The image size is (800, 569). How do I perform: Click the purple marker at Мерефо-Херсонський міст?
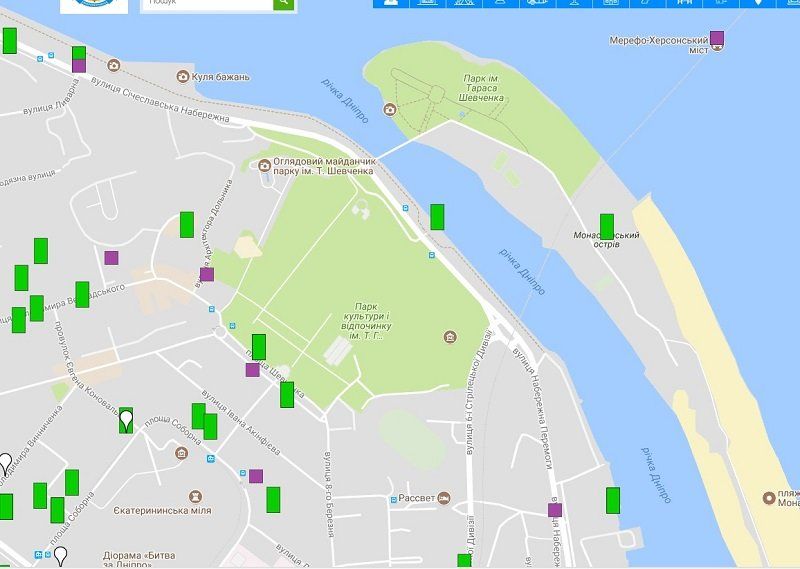click(x=717, y=39)
